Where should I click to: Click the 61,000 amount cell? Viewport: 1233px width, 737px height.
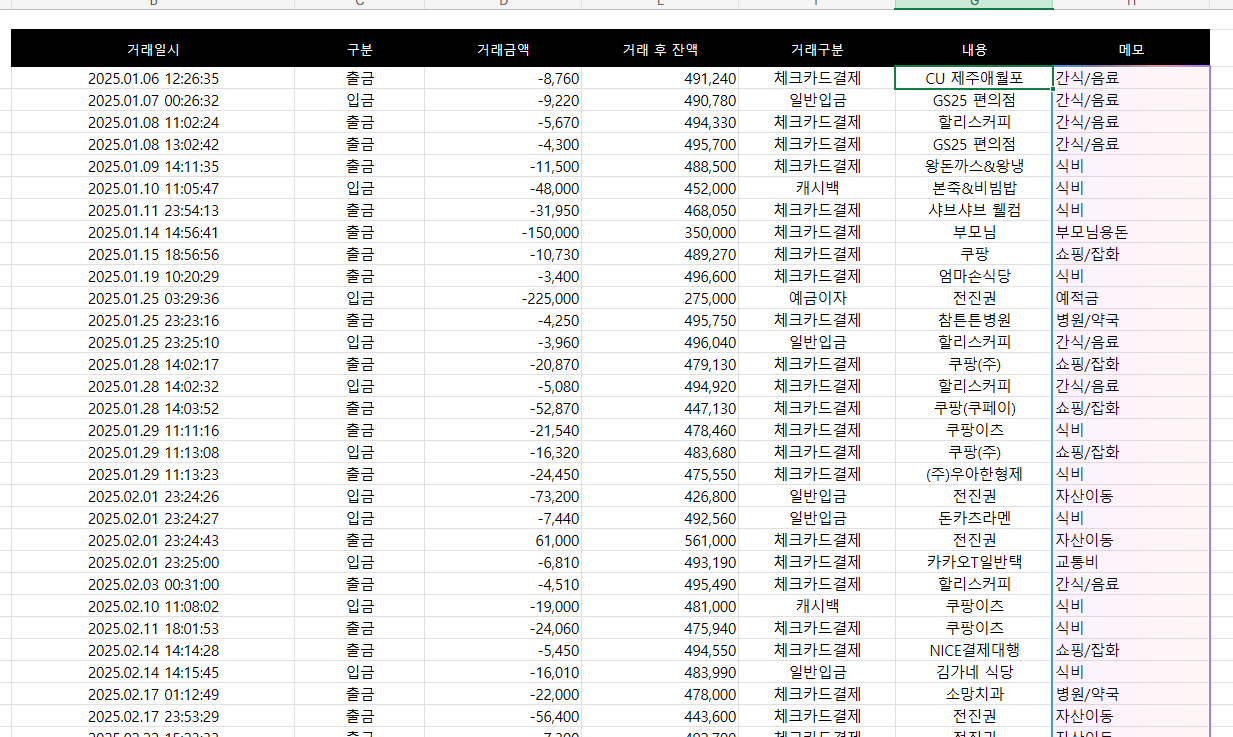point(503,540)
